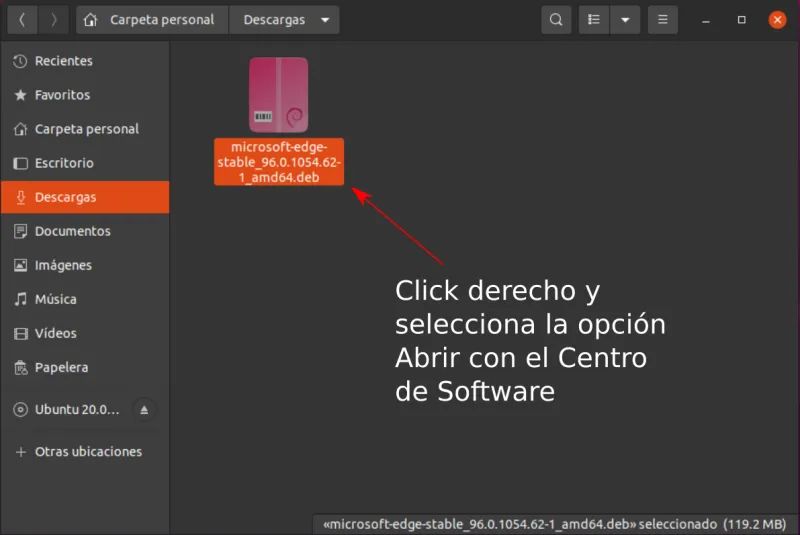Switch to list view icon

[594, 20]
